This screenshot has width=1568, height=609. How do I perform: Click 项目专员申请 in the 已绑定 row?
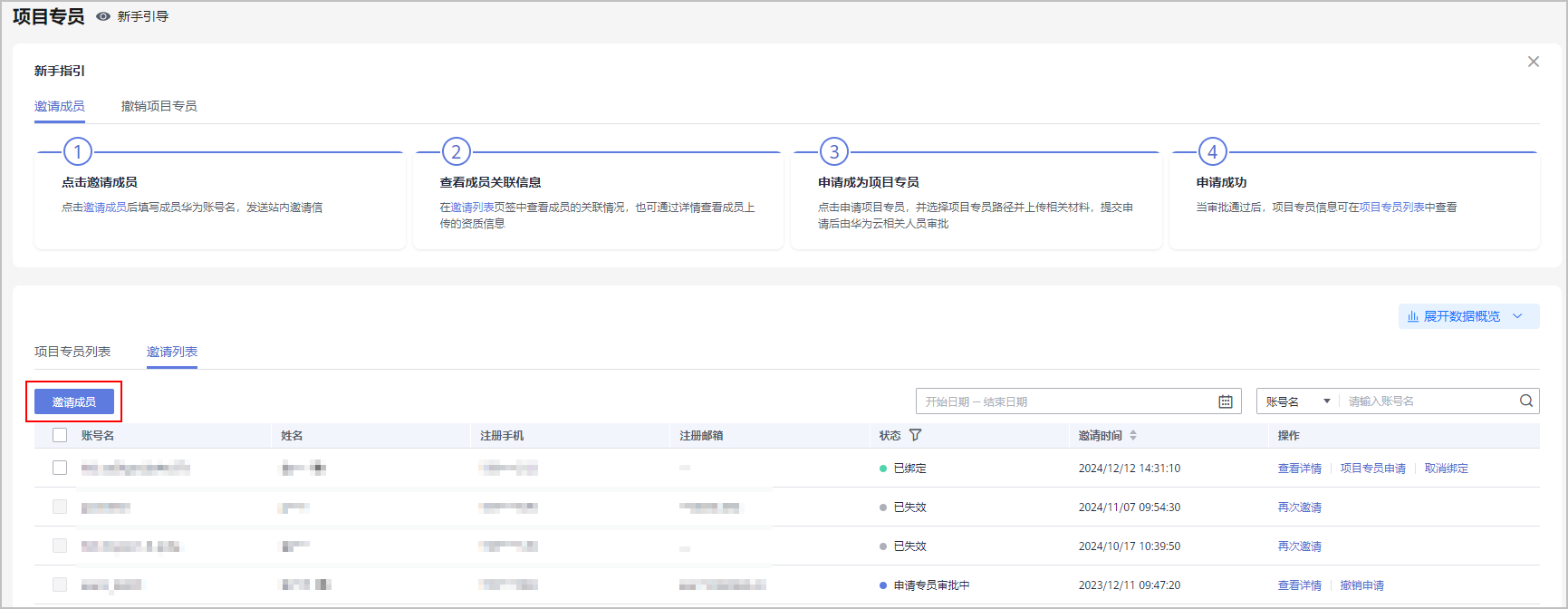click(1373, 469)
